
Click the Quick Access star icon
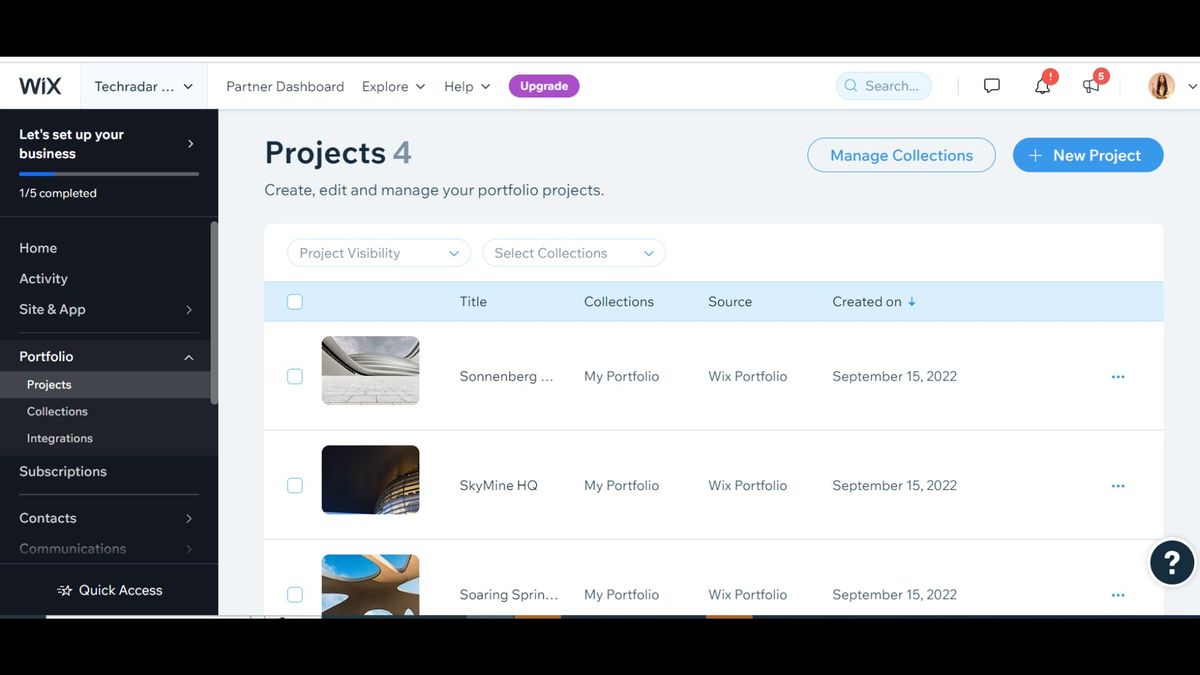click(65, 590)
